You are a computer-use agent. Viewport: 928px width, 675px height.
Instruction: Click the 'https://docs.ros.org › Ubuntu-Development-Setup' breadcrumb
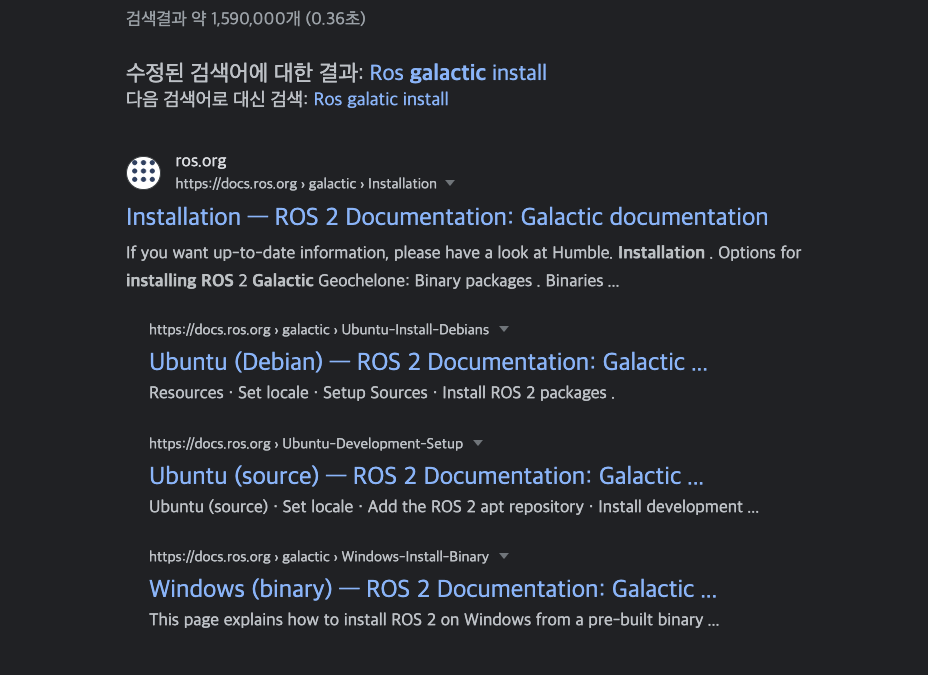tap(306, 444)
